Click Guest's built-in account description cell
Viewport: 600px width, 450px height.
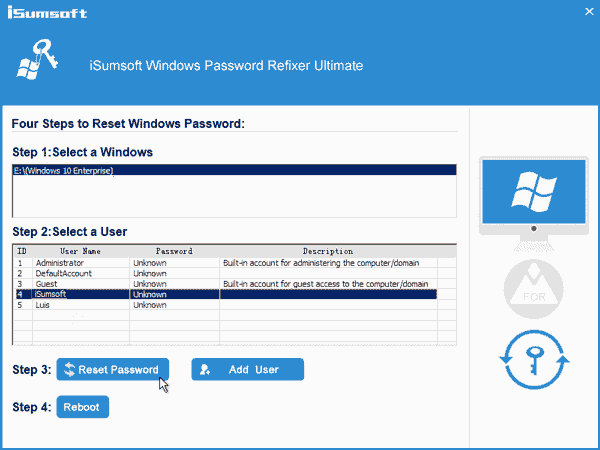click(328, 284)
